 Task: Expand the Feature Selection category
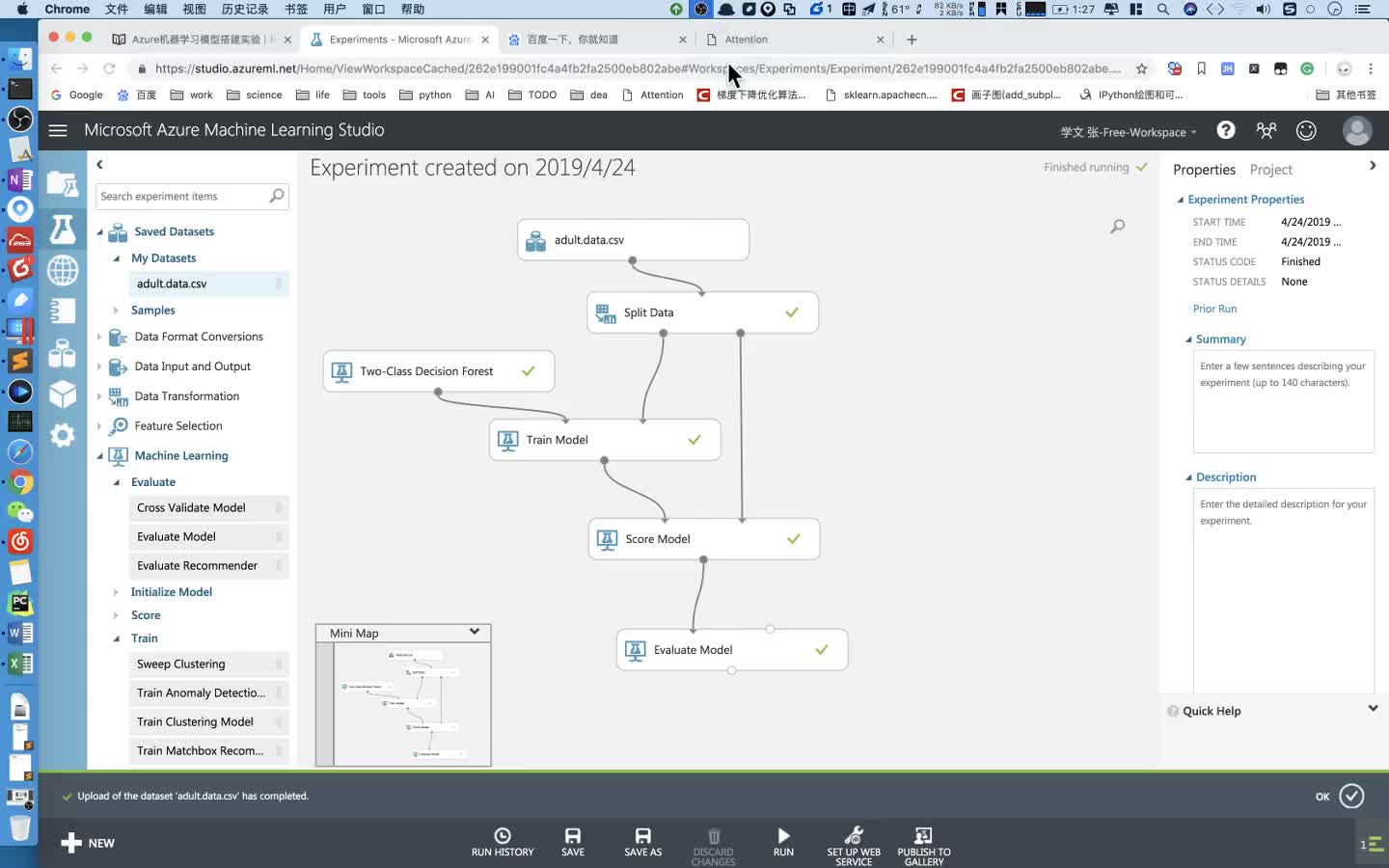click(99, 426)
